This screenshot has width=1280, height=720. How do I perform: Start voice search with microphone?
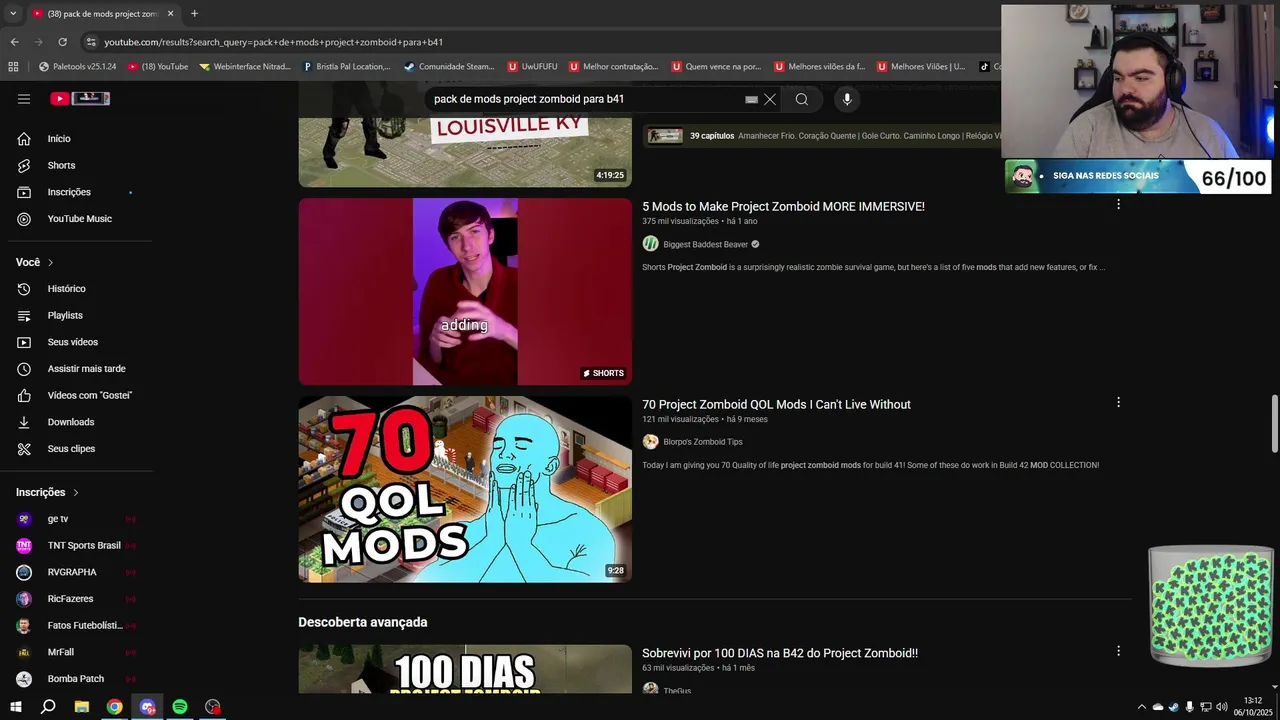(x=847, y=99)
